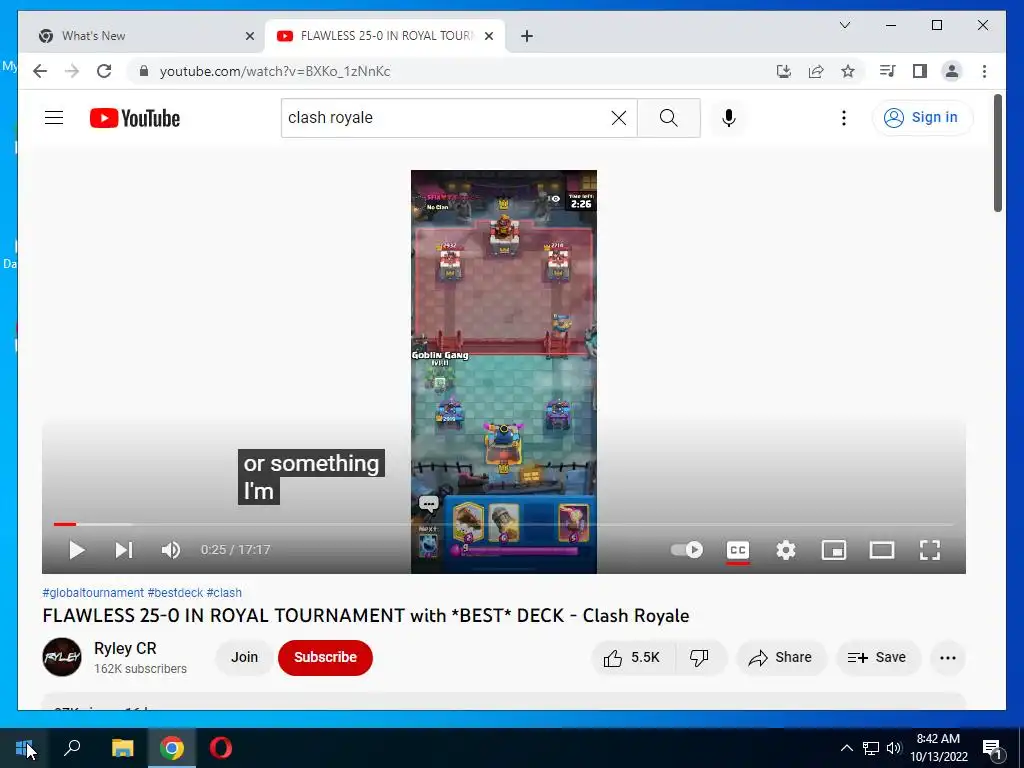The image size is (1024, 768).
Task: Click the address bar URL
Action: 275,71
